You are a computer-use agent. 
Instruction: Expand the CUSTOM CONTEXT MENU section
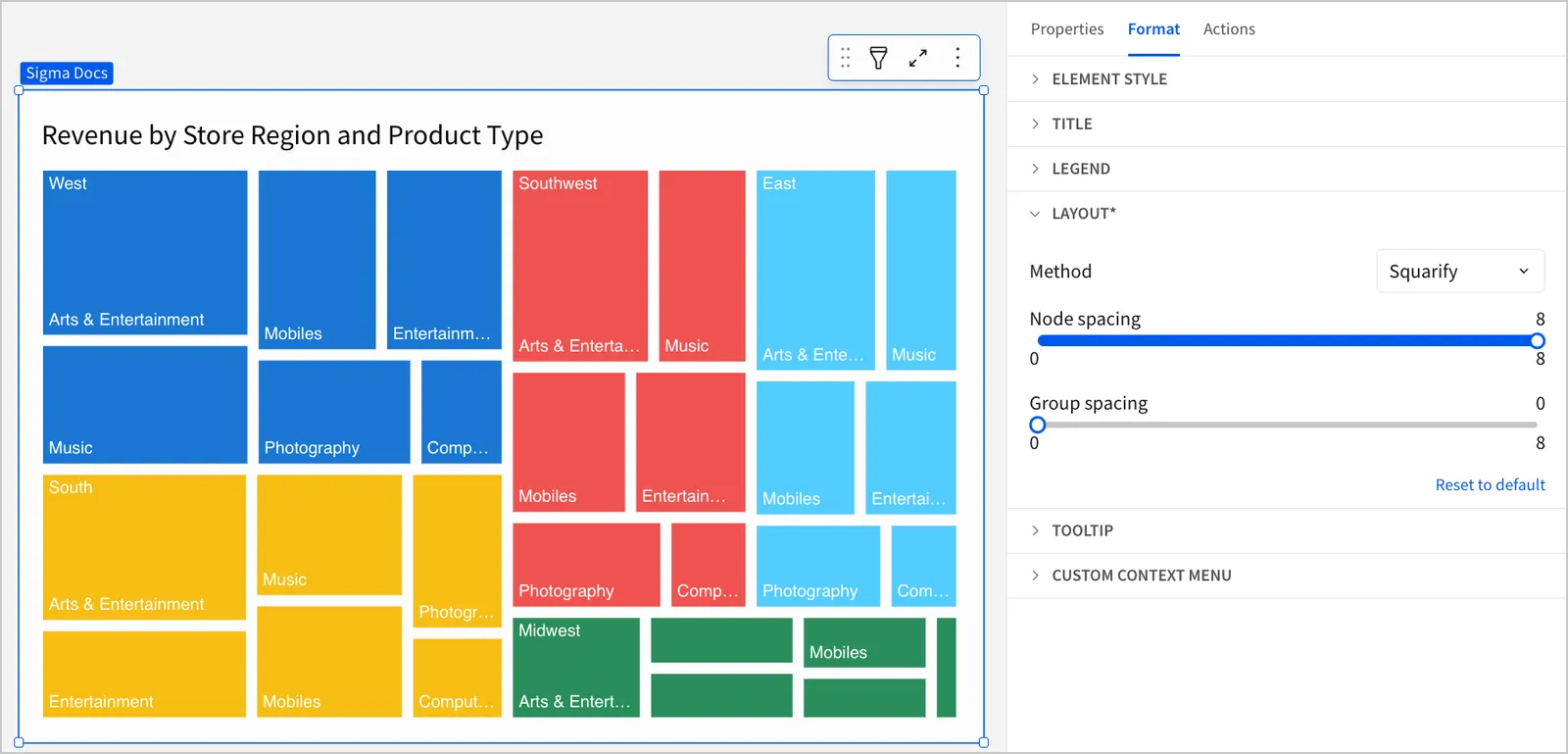[1287, 576]
